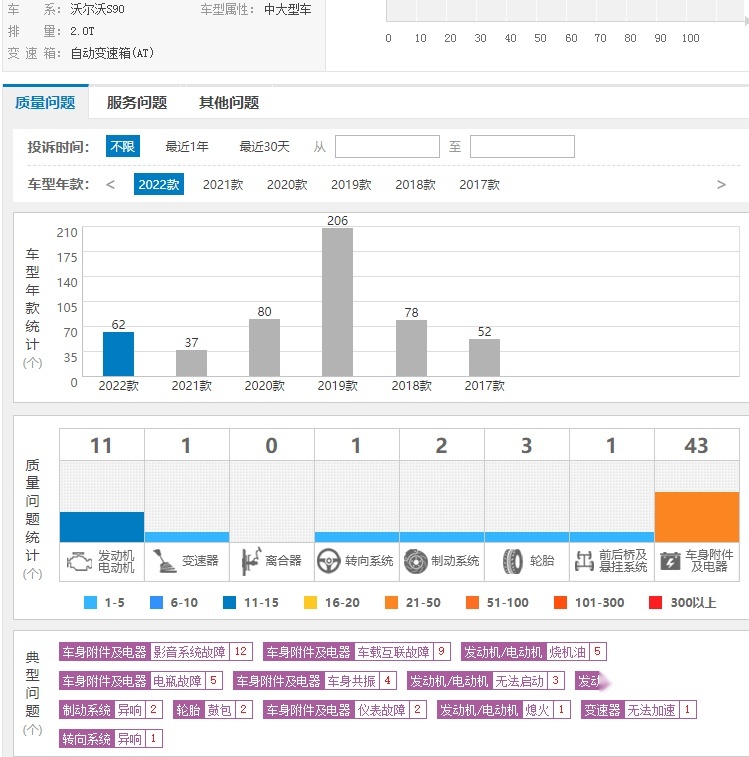Click the 51-100 legend swatch

(x=472, y=603)
